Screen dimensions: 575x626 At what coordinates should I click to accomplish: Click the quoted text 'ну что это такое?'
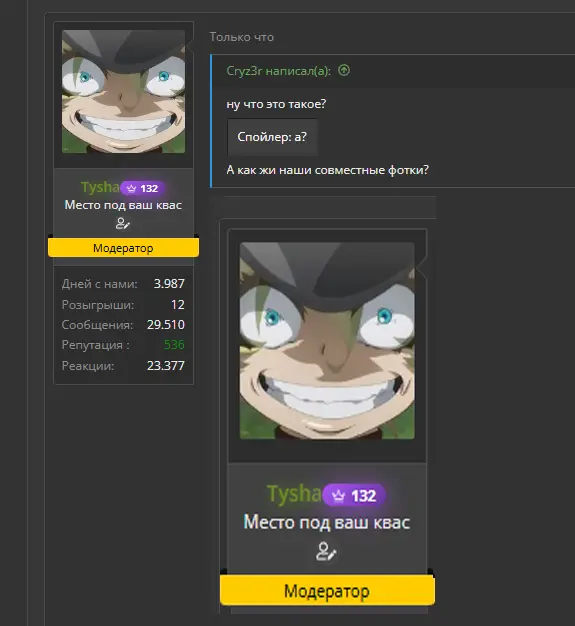[276, 104]
